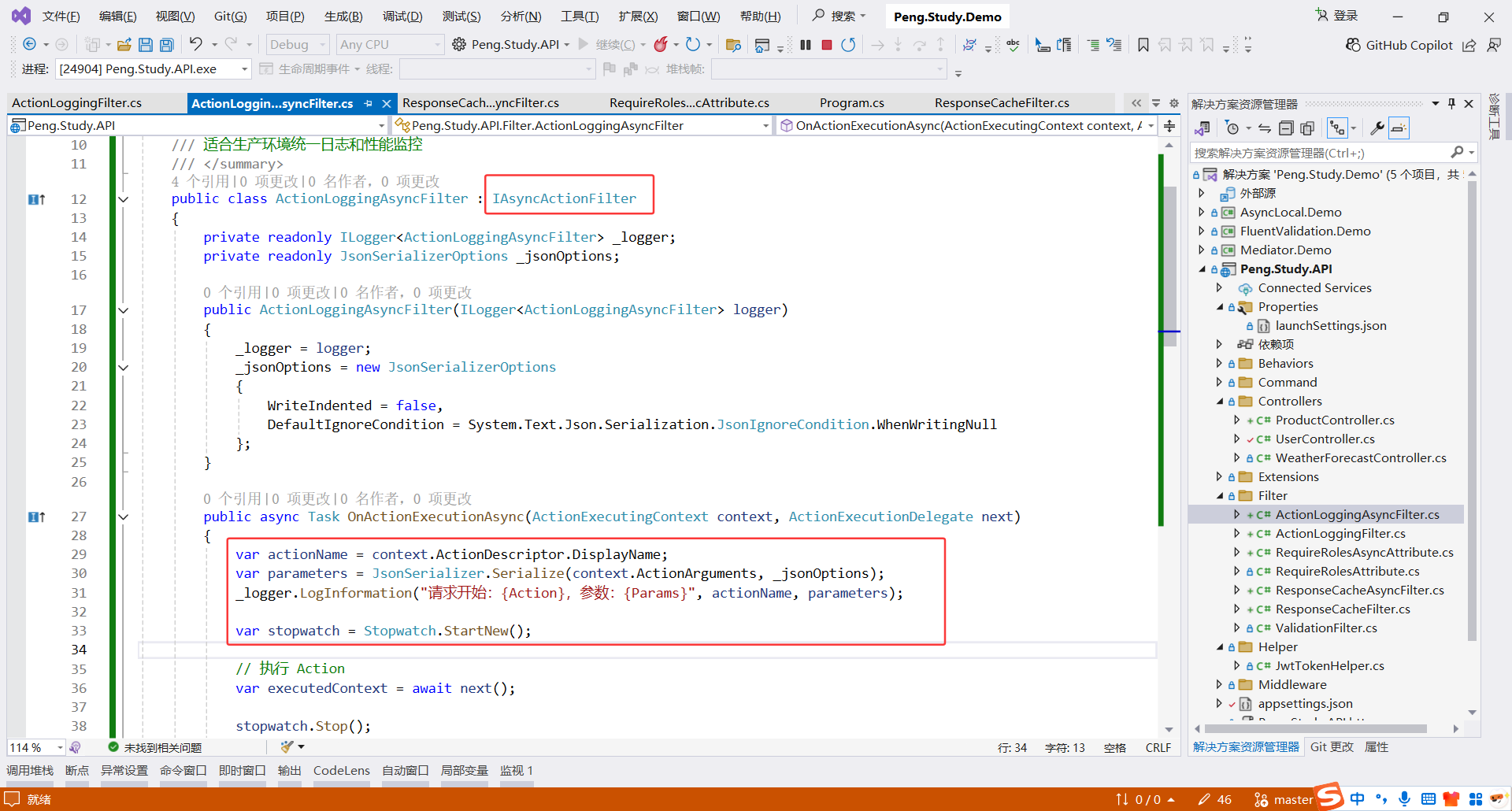Toggle Preview Selected Items button
The width and height of the screenshot is (1512, 811).
[x=1399, y=128]
